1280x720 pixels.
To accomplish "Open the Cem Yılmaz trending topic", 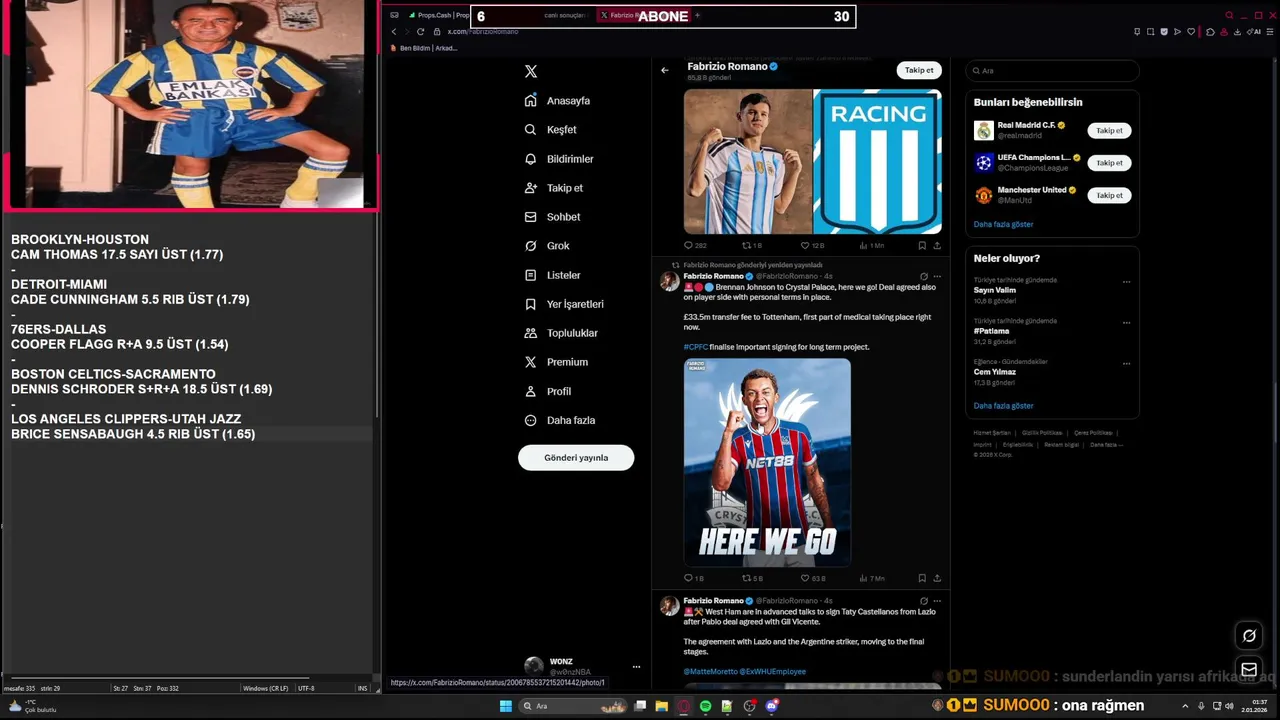I will point(994,372).
